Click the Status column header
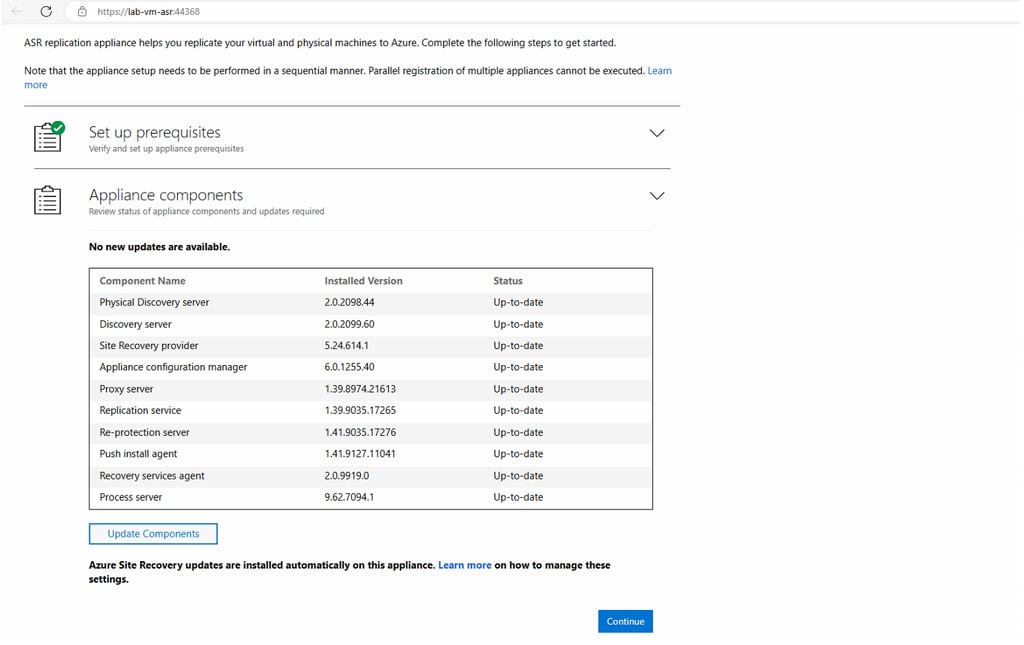This screenshot has height=645, width=1024. point(507,281)
